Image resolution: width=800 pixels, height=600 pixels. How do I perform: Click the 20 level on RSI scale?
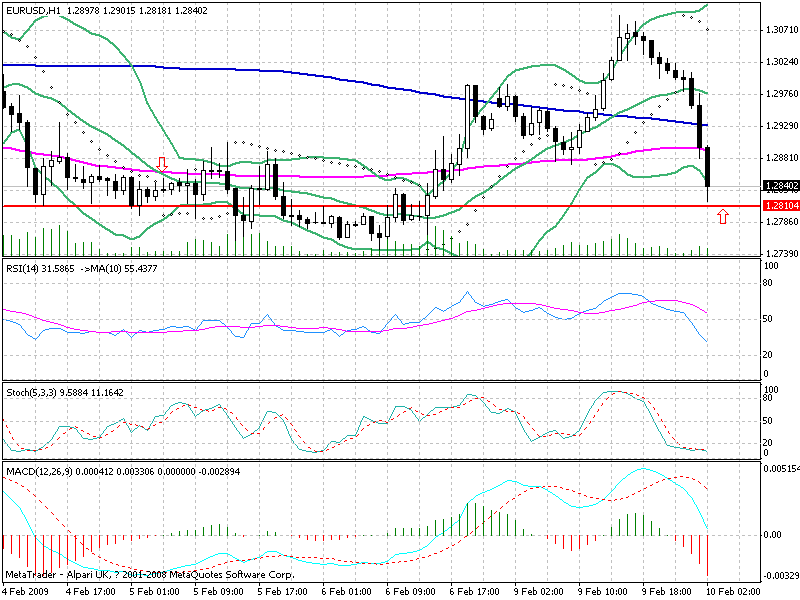point(767,355)
